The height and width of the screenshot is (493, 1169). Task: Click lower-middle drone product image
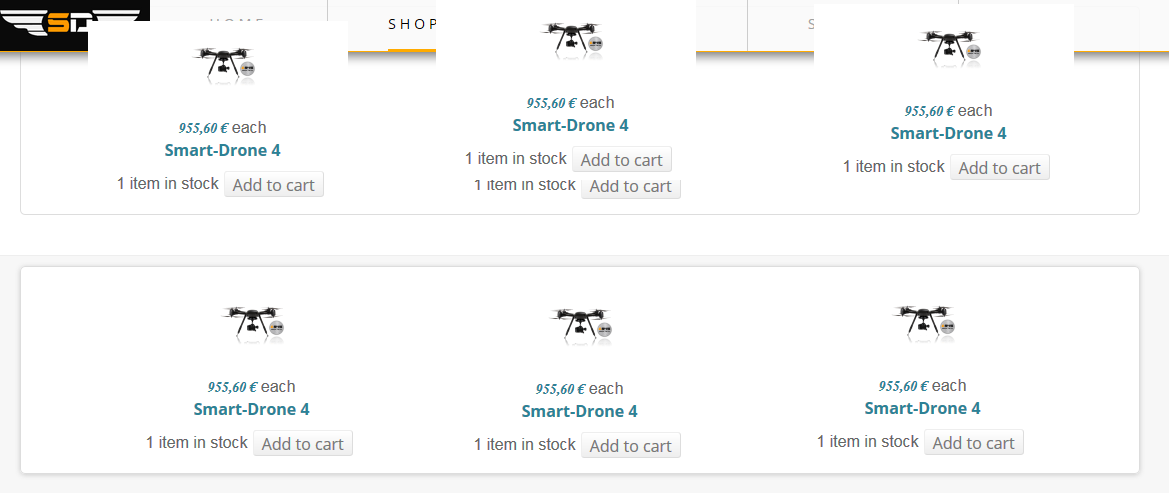coord(581,325)
